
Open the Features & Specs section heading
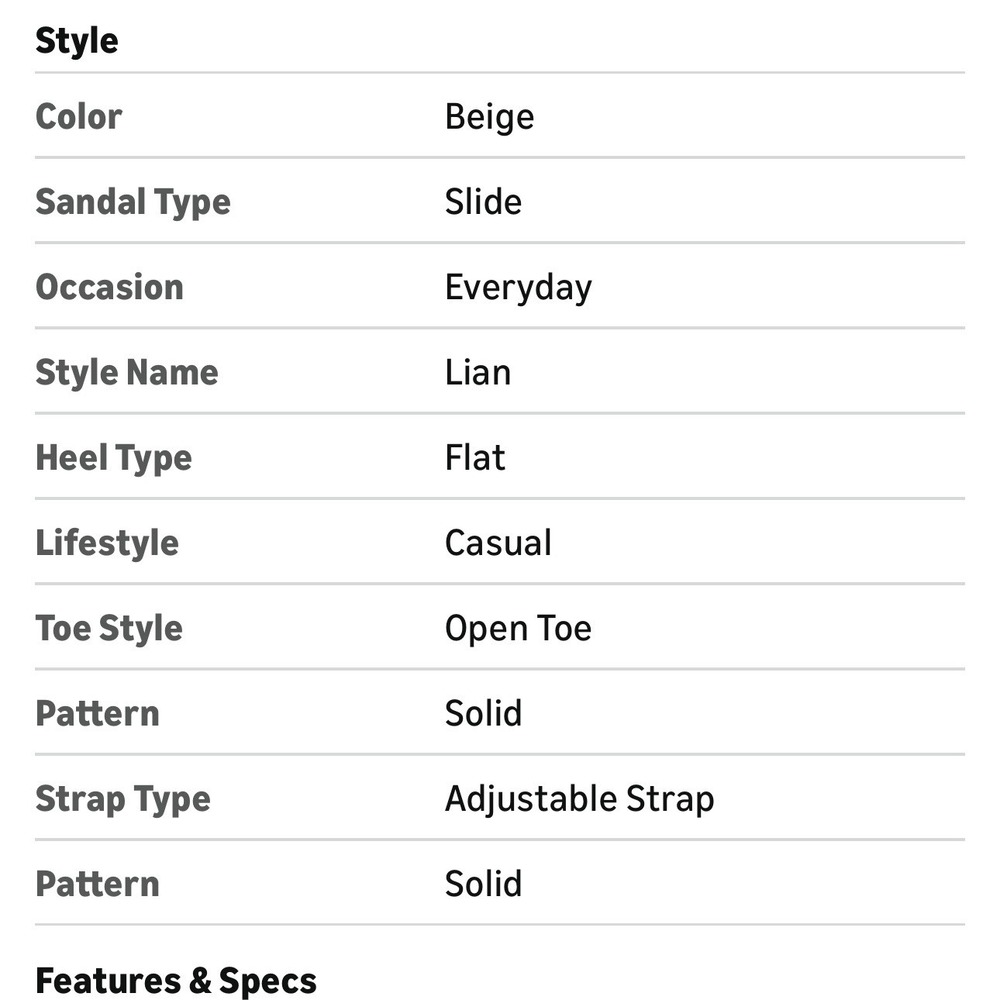pos(176,981)
